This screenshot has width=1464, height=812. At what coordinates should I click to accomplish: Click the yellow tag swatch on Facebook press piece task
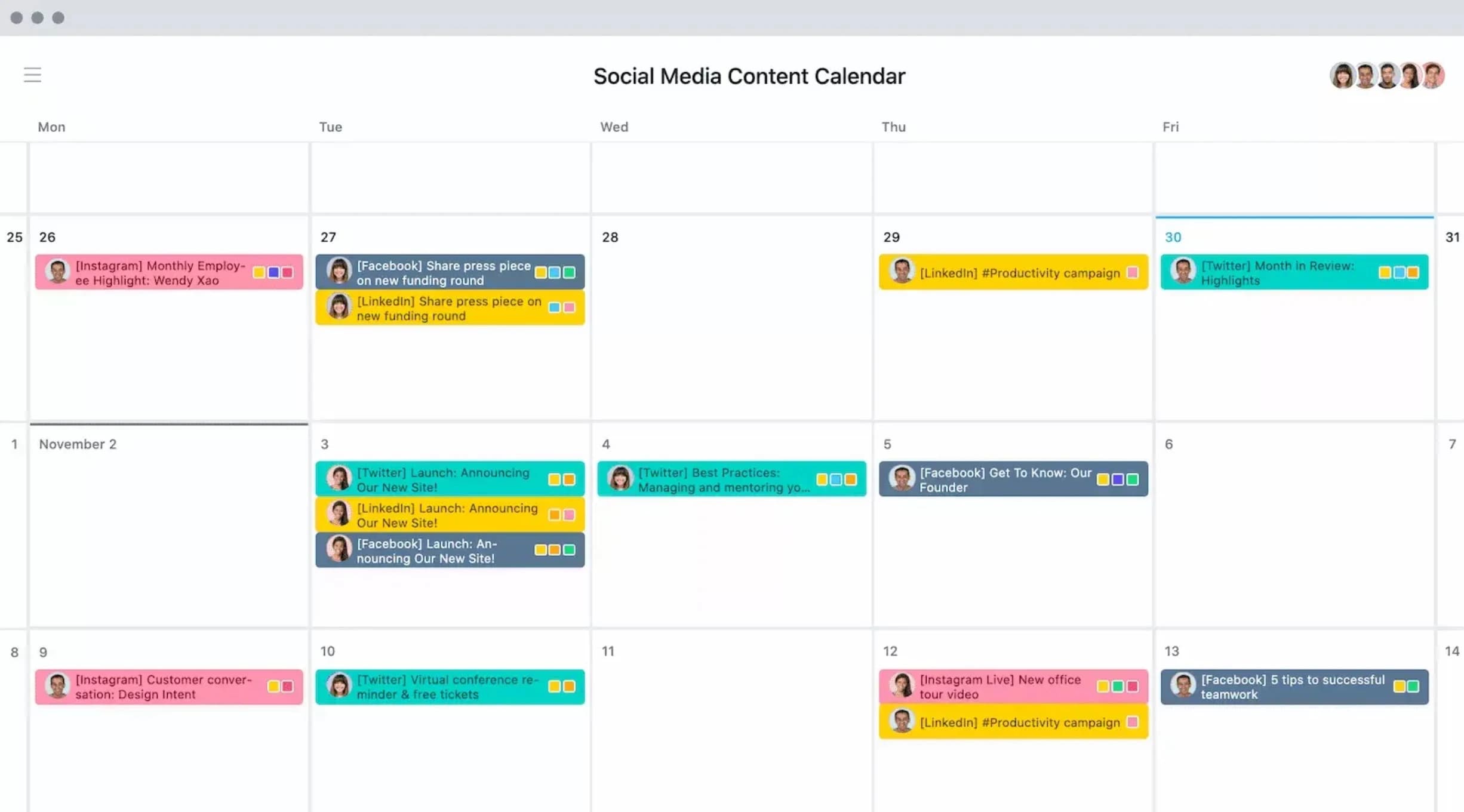(x=542, y=272)
